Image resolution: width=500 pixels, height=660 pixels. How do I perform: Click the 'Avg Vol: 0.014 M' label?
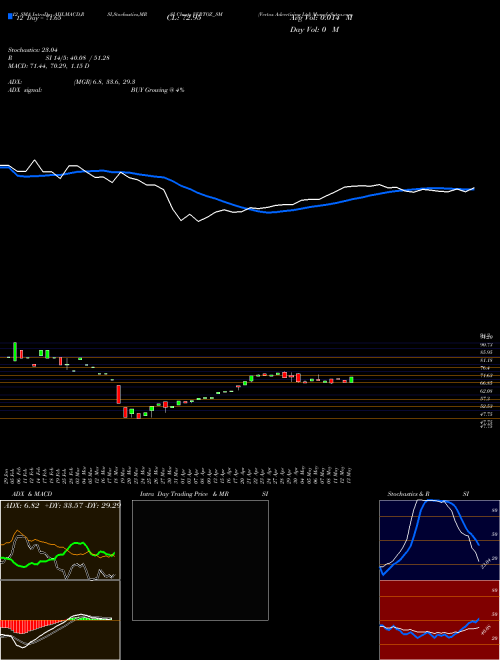click(321, 18)
